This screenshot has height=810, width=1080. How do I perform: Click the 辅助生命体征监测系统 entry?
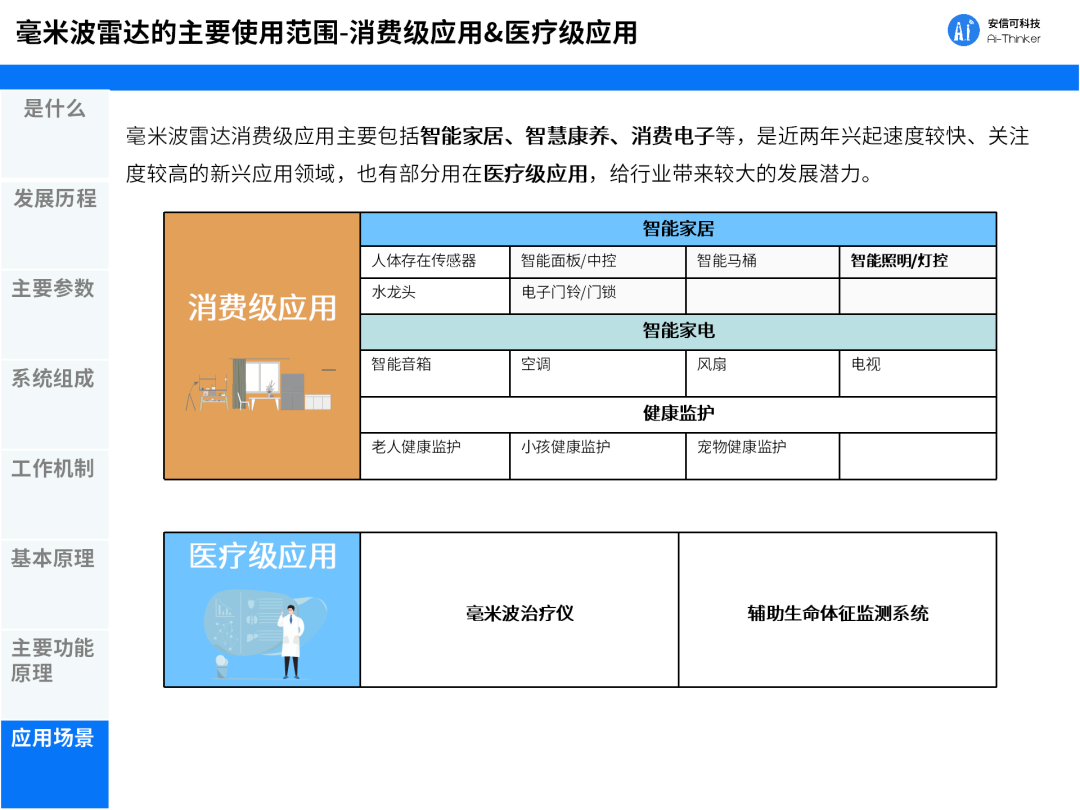click(x=838, y=614)
